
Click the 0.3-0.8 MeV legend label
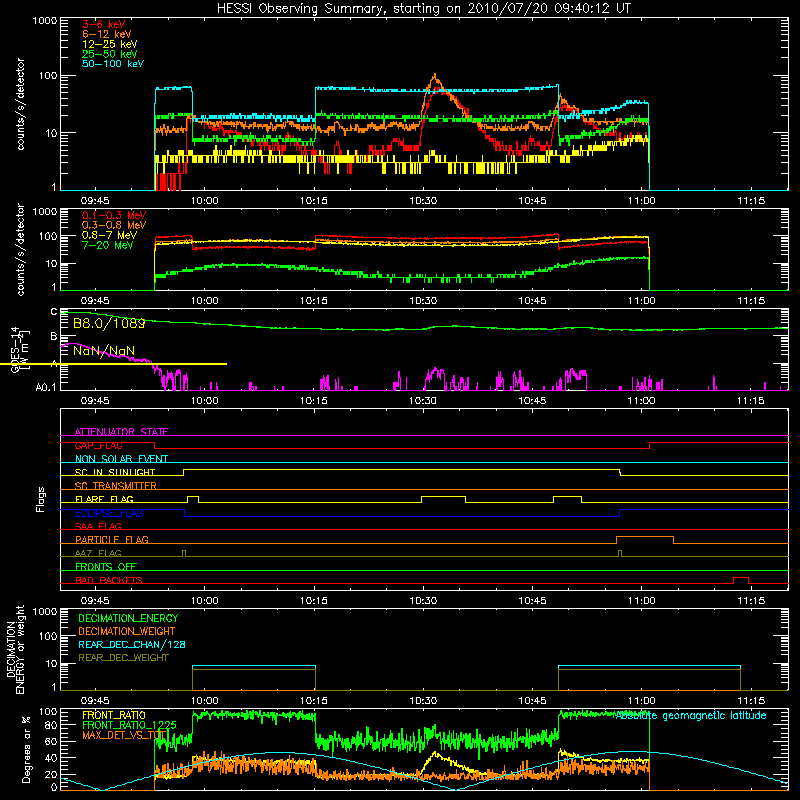(x=114, y=225)
